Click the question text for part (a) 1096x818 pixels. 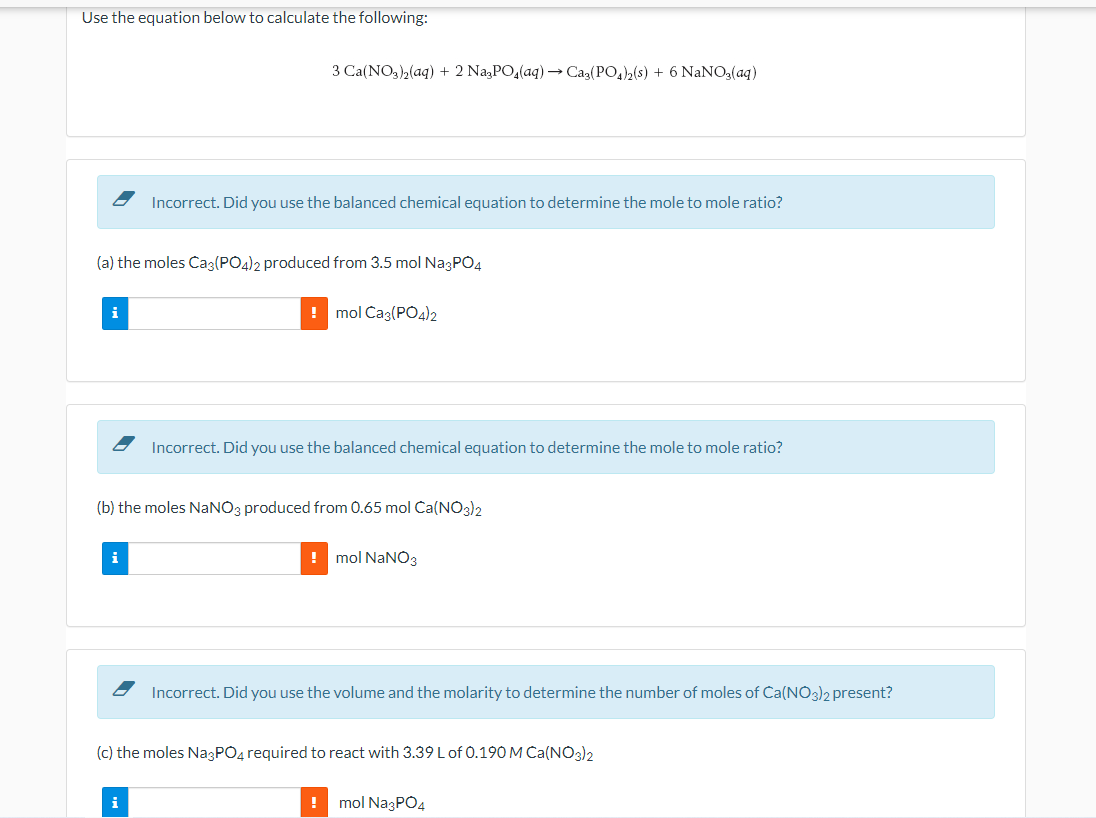pos(290,262)
